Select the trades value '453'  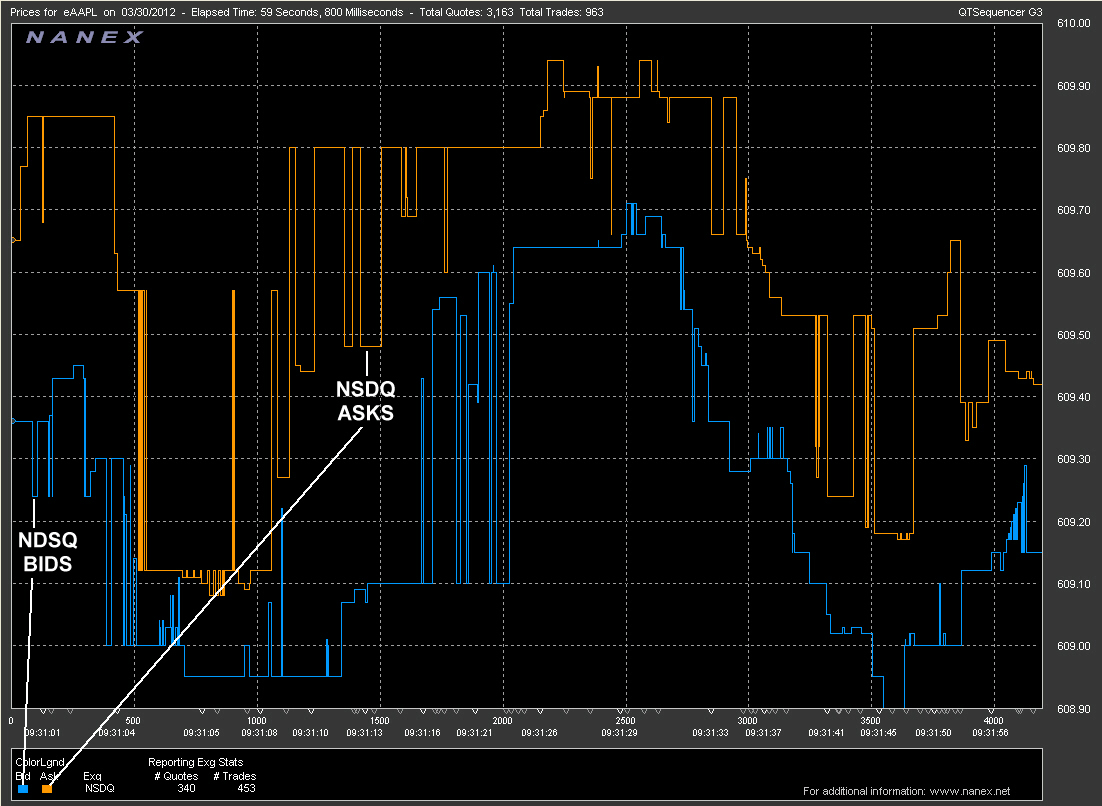(x=246, y=788)
